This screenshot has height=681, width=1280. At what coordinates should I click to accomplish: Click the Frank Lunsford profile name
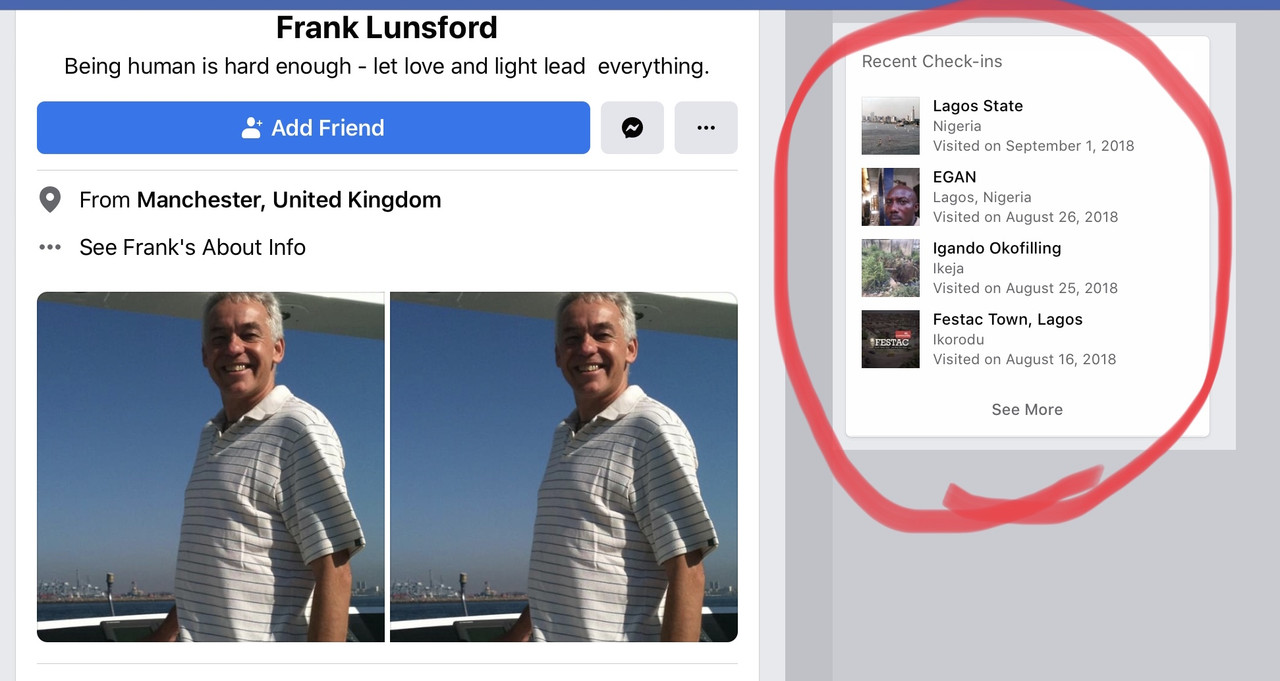[387, 27]
